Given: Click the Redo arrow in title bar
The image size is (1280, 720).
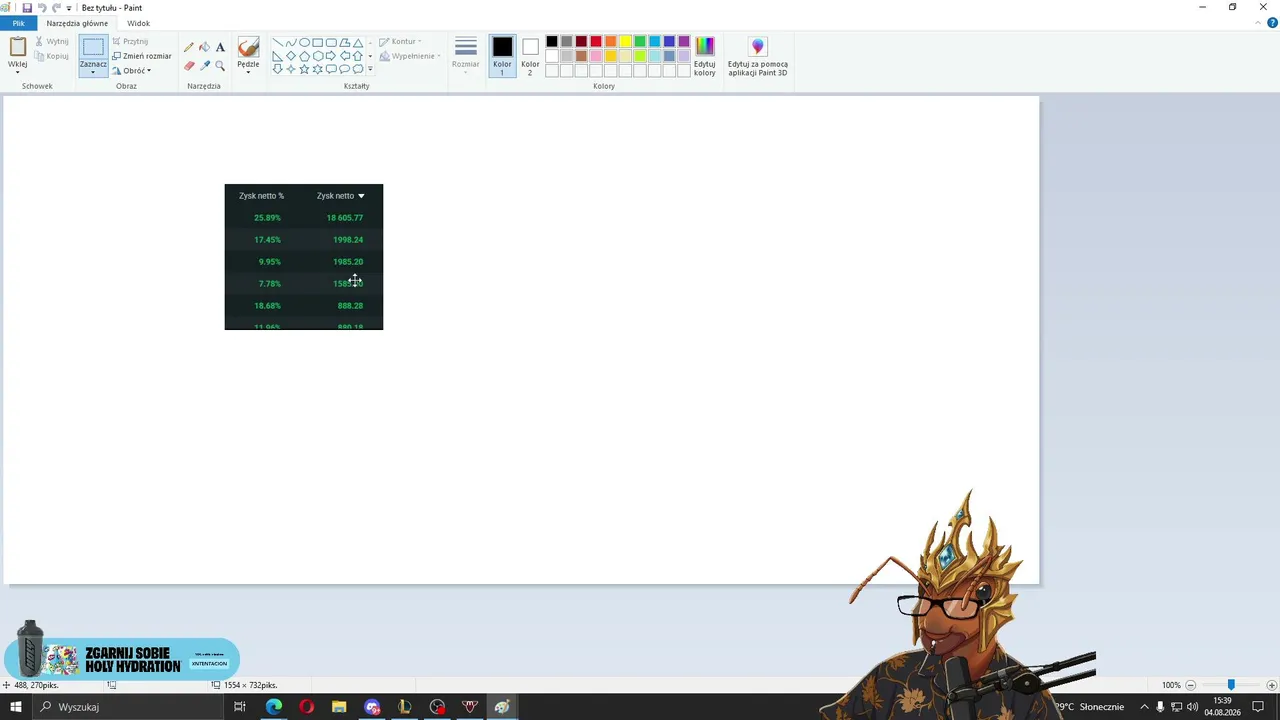Looking at the screenshot, I should 56,8.
